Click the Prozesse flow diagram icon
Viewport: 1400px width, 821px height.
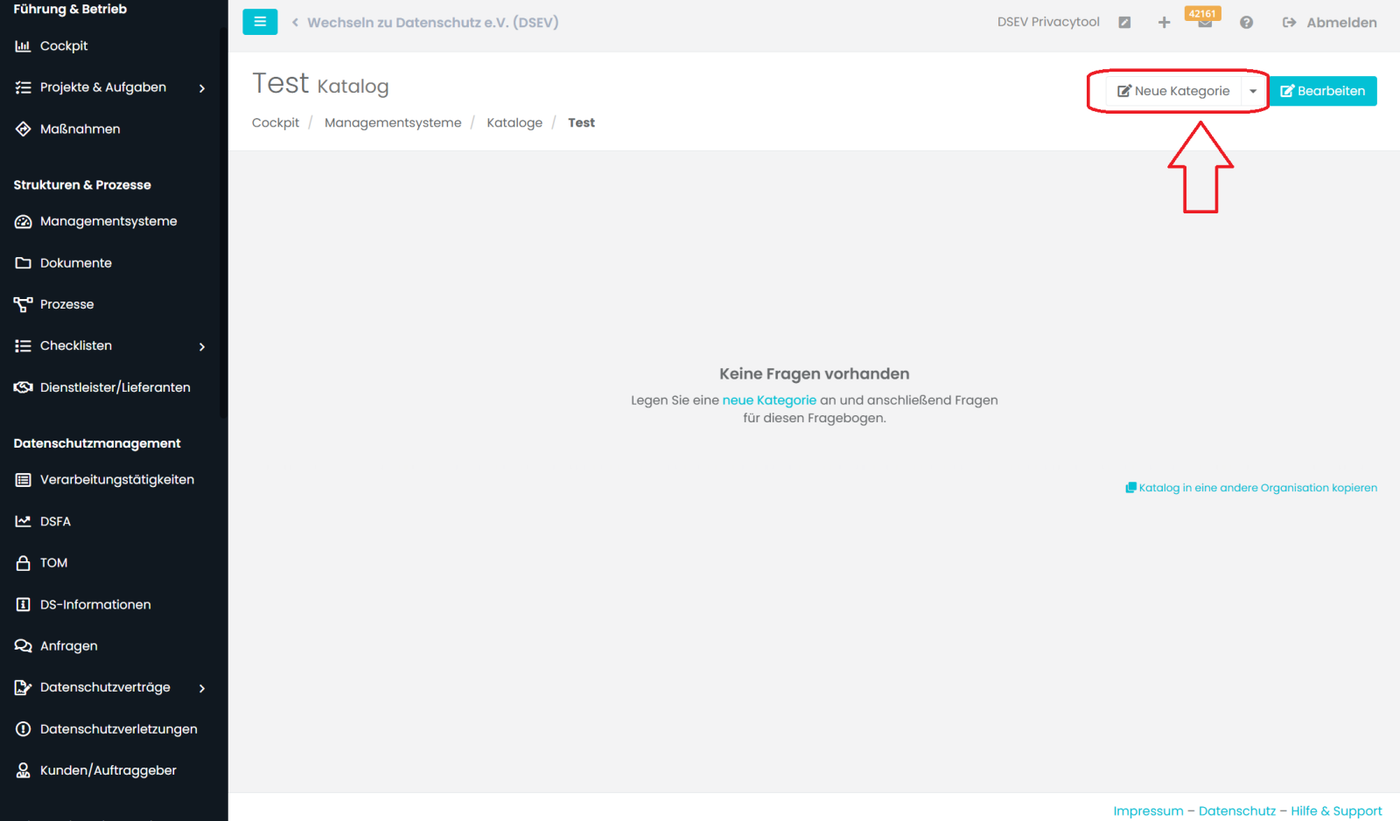[x=23, y=304]
